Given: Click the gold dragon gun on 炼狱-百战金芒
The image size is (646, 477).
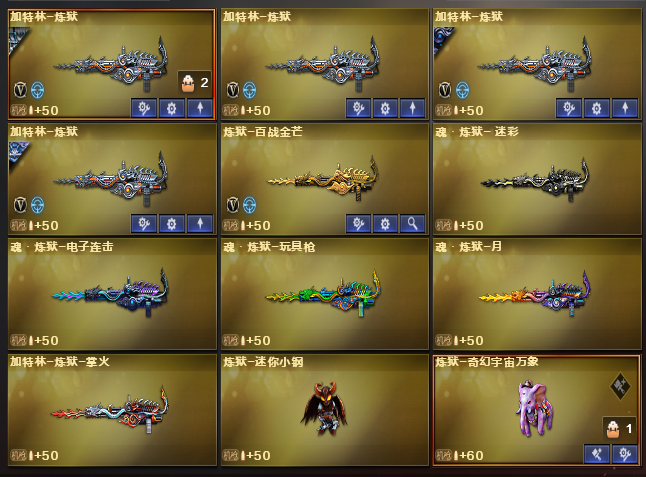Looking at the screenshot, I should click(323, 179).
